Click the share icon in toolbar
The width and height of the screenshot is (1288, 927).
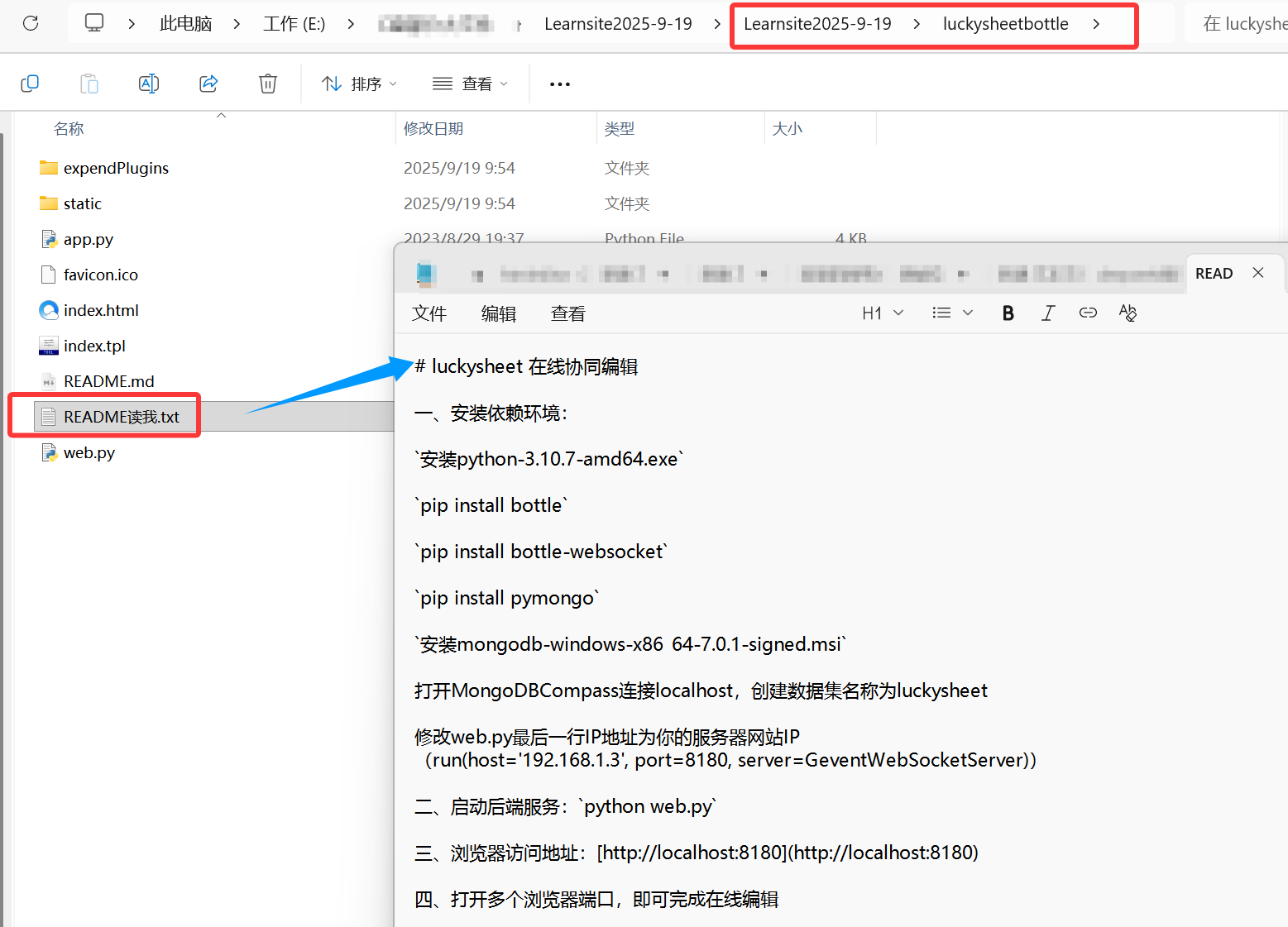point(208,84)
